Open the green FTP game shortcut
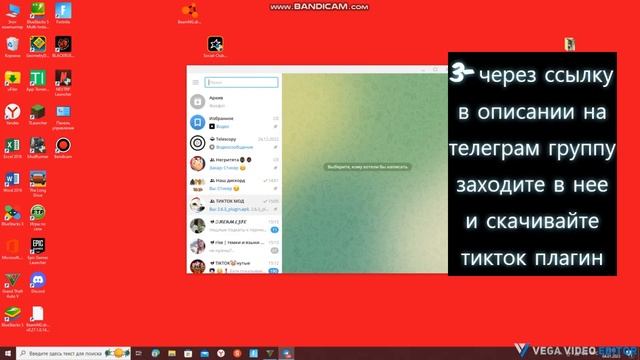Viewport: 640px width, 360px height. tap(38, 218)
